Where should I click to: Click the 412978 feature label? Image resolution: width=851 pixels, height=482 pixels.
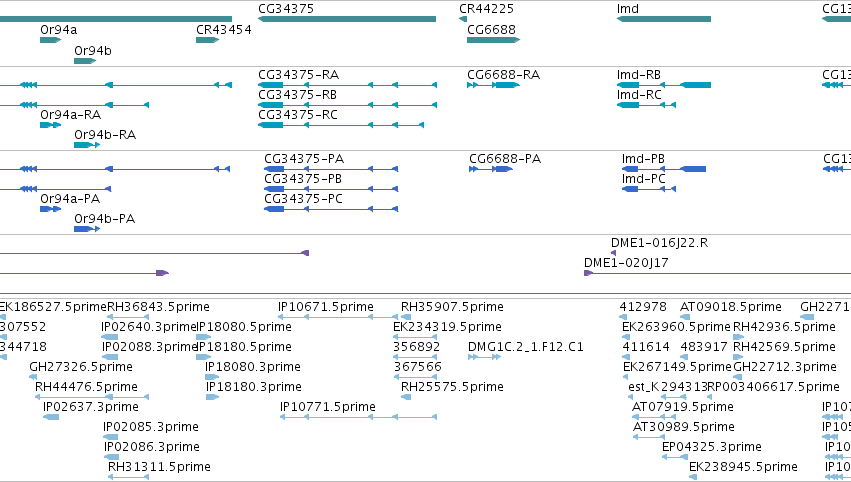pos(643,307)
